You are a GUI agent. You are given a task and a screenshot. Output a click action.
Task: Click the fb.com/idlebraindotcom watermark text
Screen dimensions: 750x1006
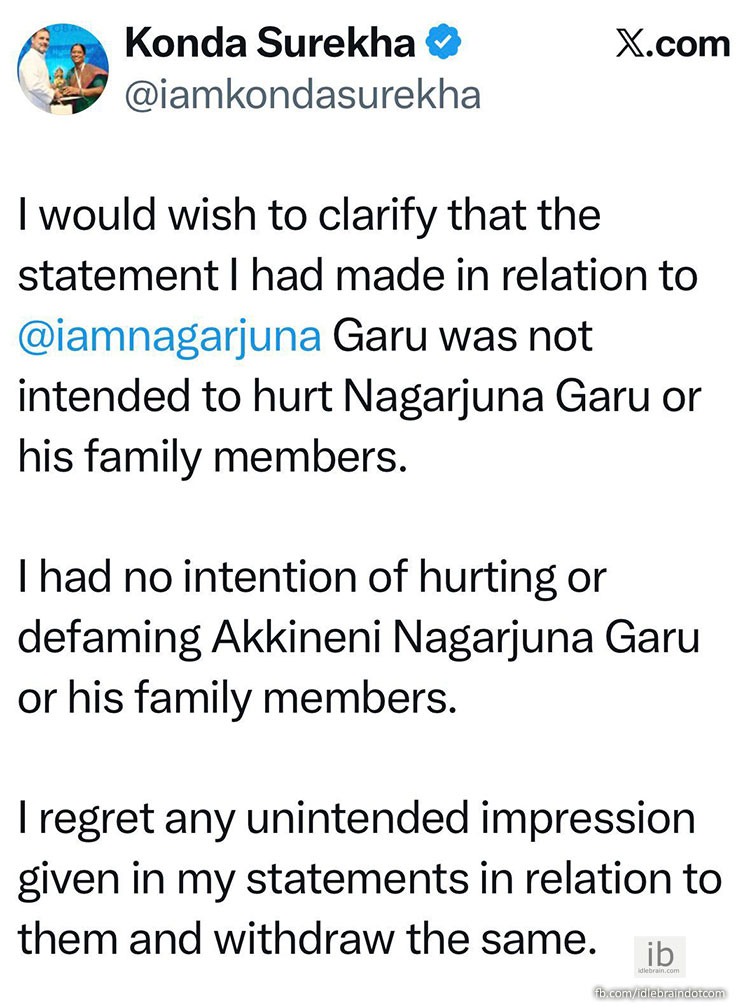point(672,993)
